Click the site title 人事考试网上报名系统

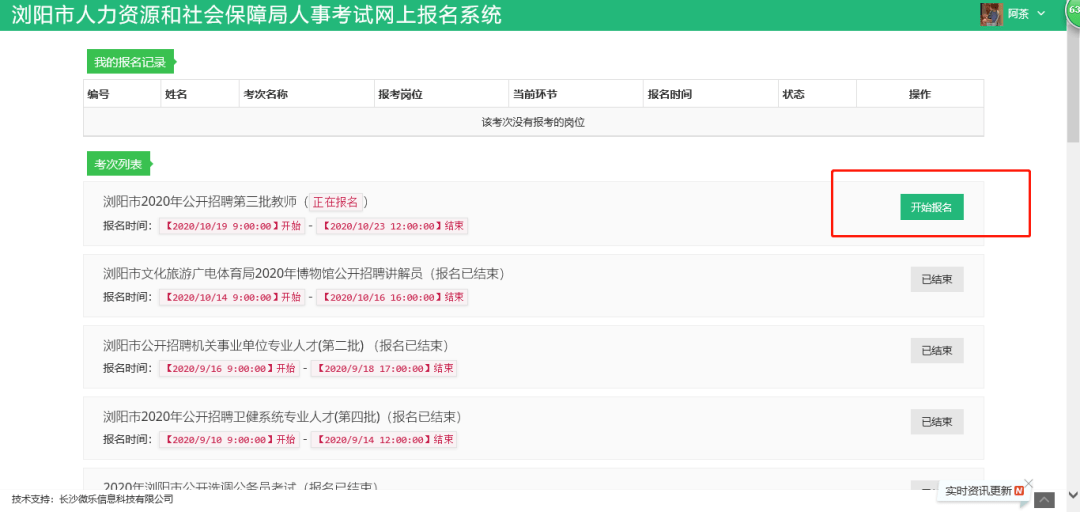[x=256, y=15]
